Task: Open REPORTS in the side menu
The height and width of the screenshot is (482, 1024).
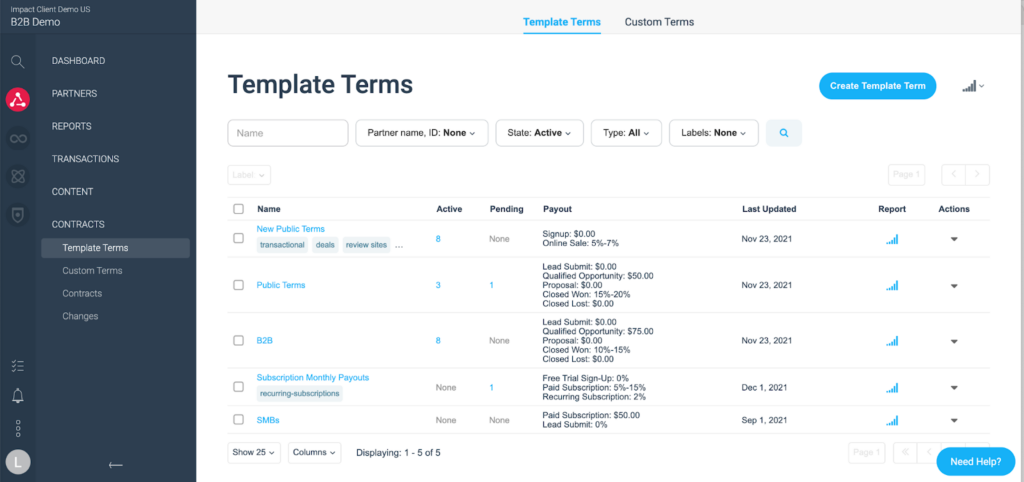Action: (72, 126)
